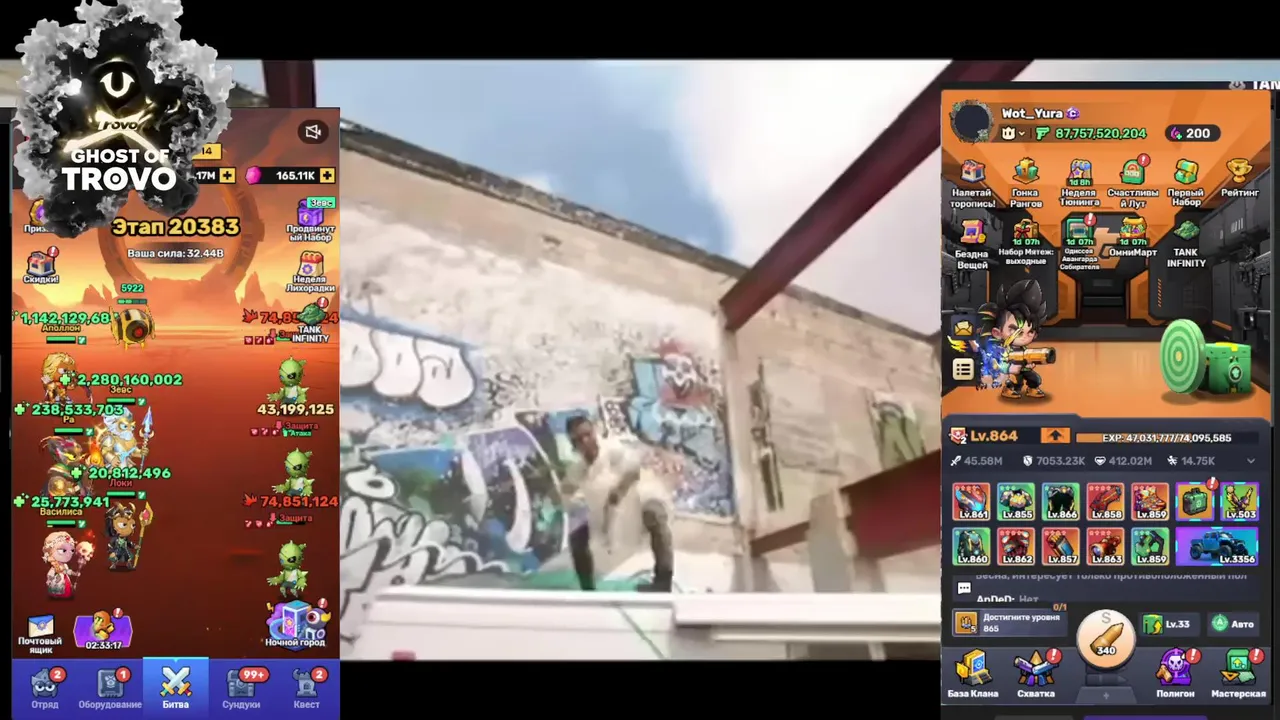
Task: Select the Lv.855 armor slot
Action: click(x=1016, y=502)
